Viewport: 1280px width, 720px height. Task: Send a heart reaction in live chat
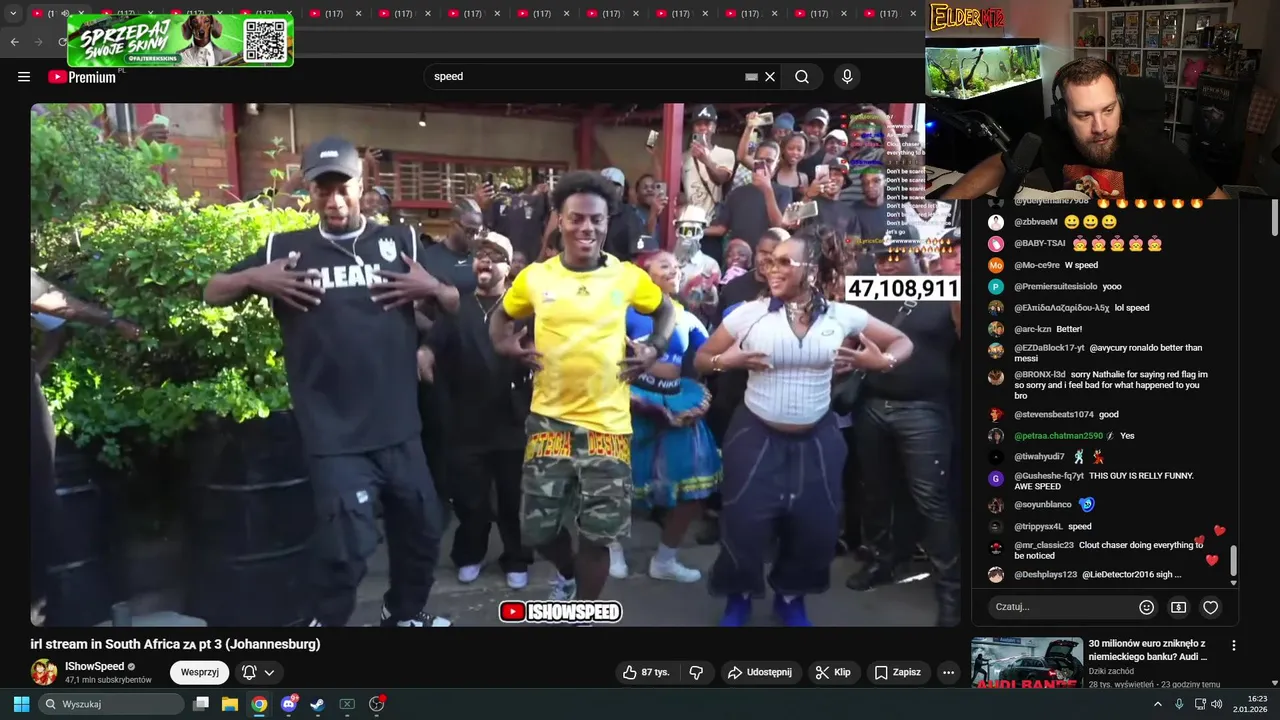[1211, 607]
